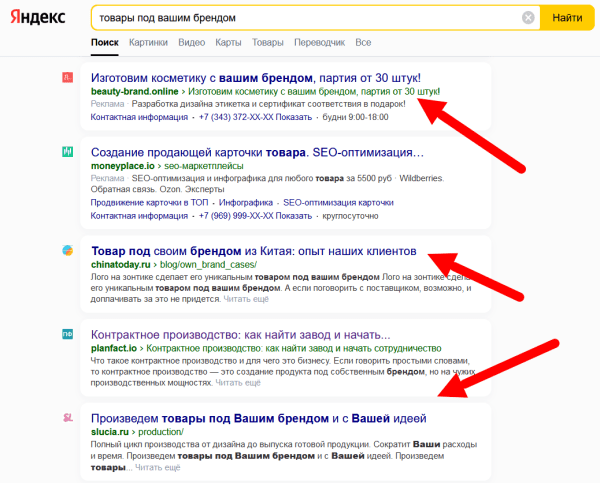
Task: Go to the Переводчик tab
Action: [319, 43]
